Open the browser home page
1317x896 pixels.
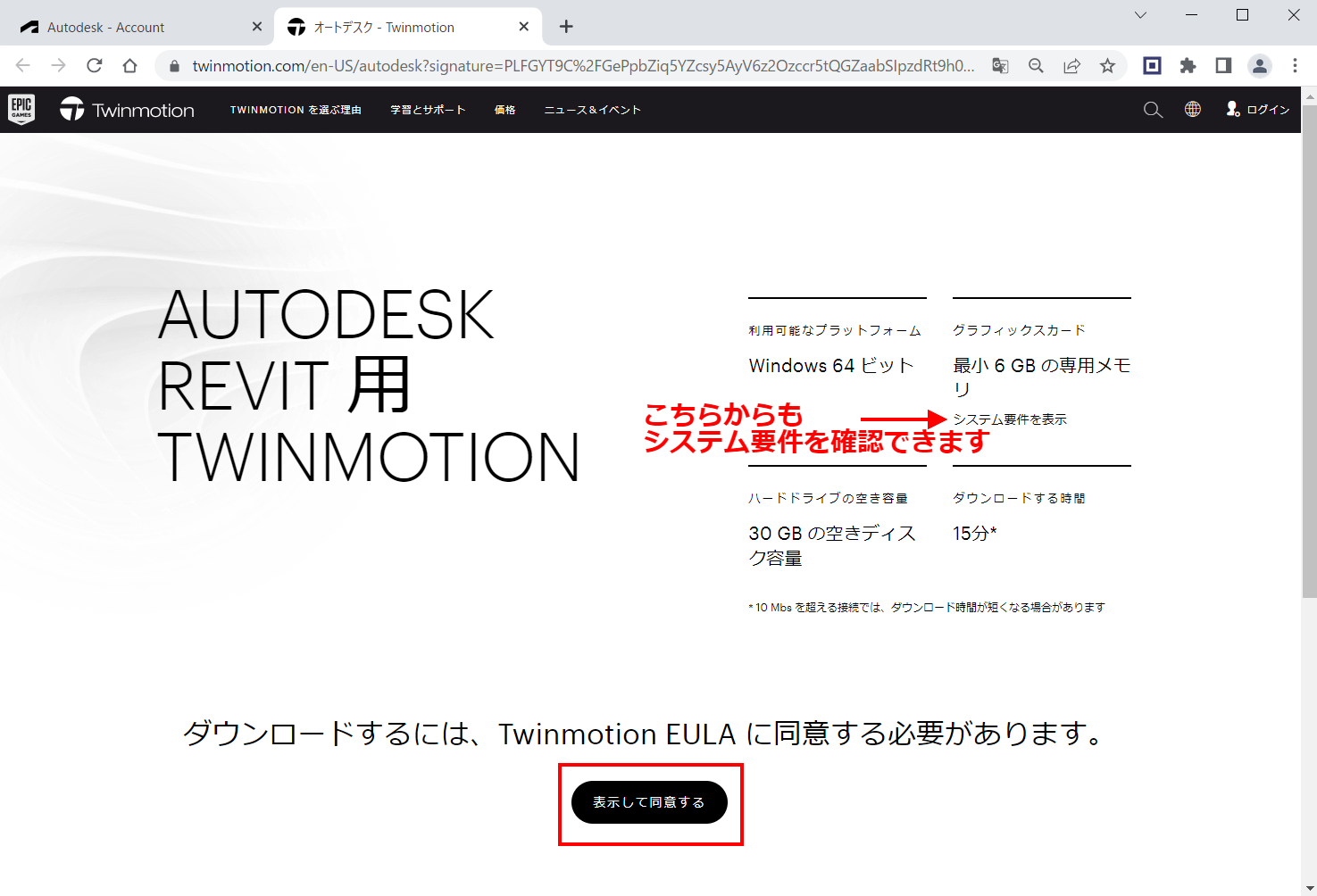pos(130,64)
